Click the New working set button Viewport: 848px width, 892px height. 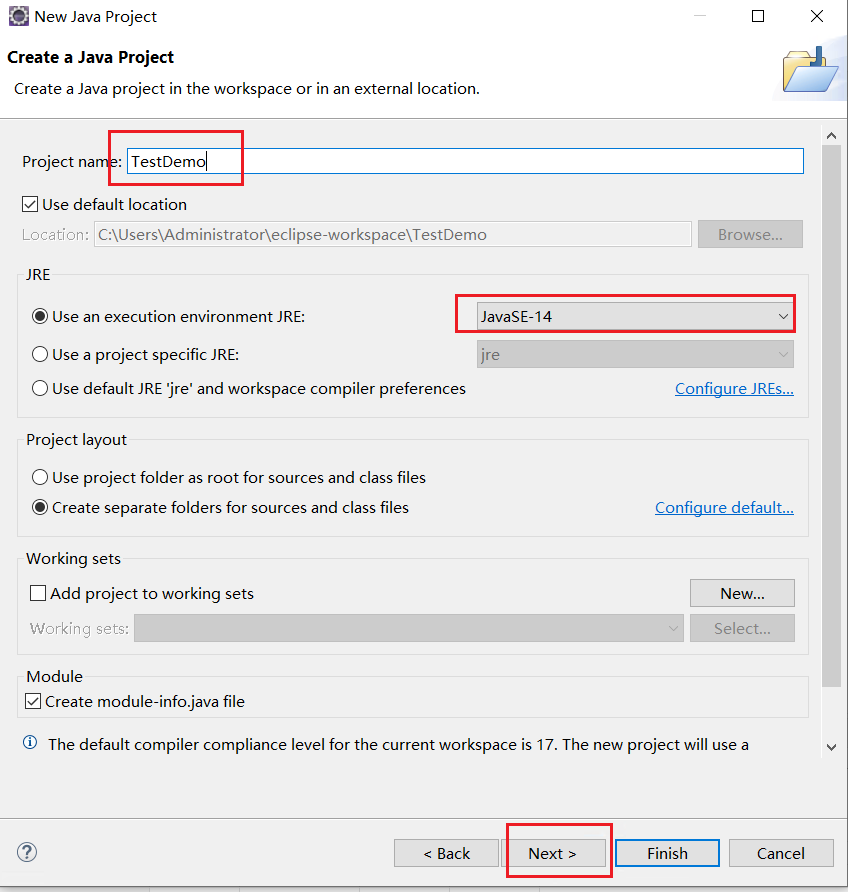(x=742, y=593)
